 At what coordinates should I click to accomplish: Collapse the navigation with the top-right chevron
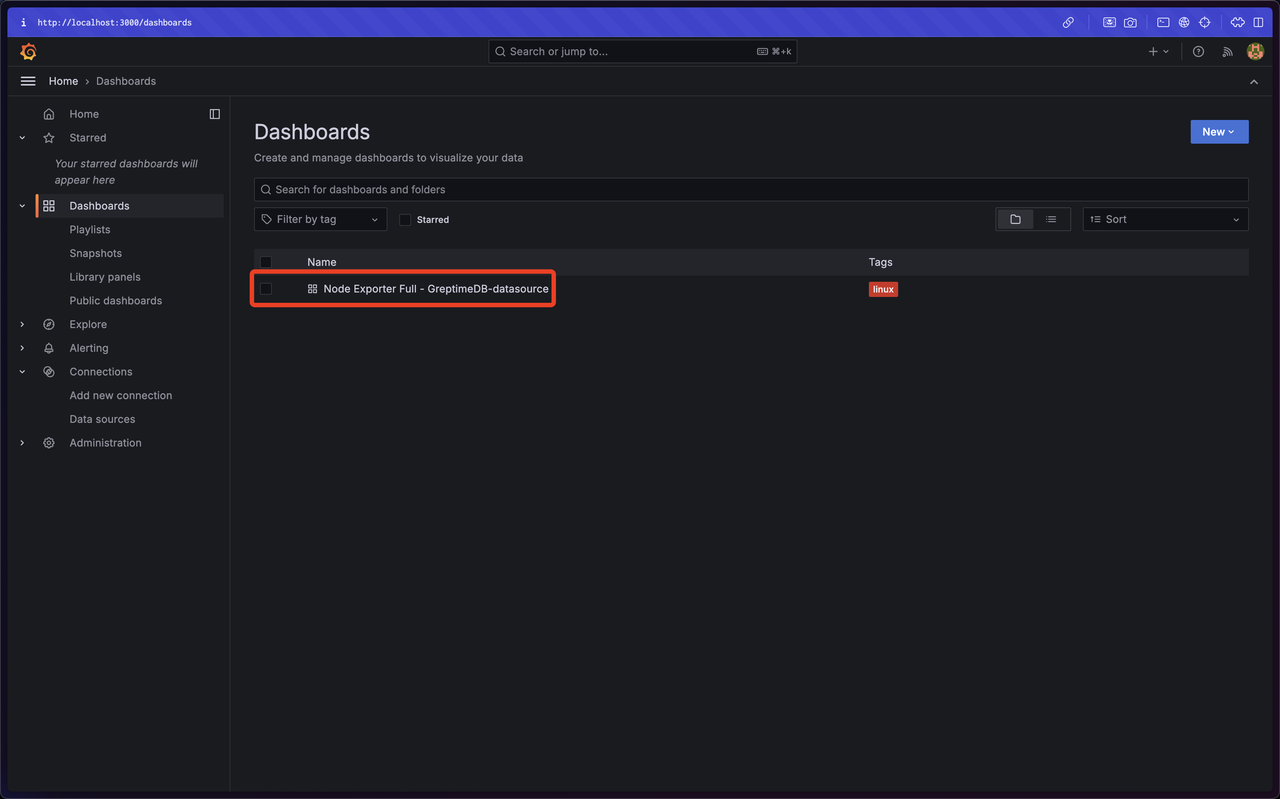point(1253,81)
